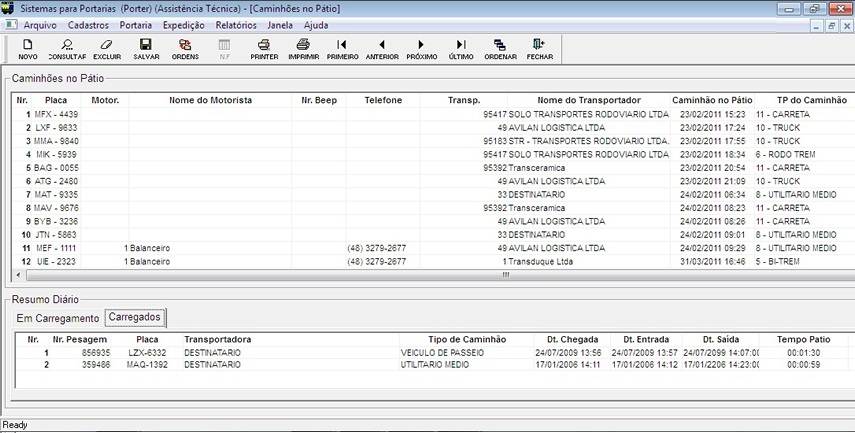Click the Printer toolbar icon
This screenshot has width=855, height=433.
(264, 49)
